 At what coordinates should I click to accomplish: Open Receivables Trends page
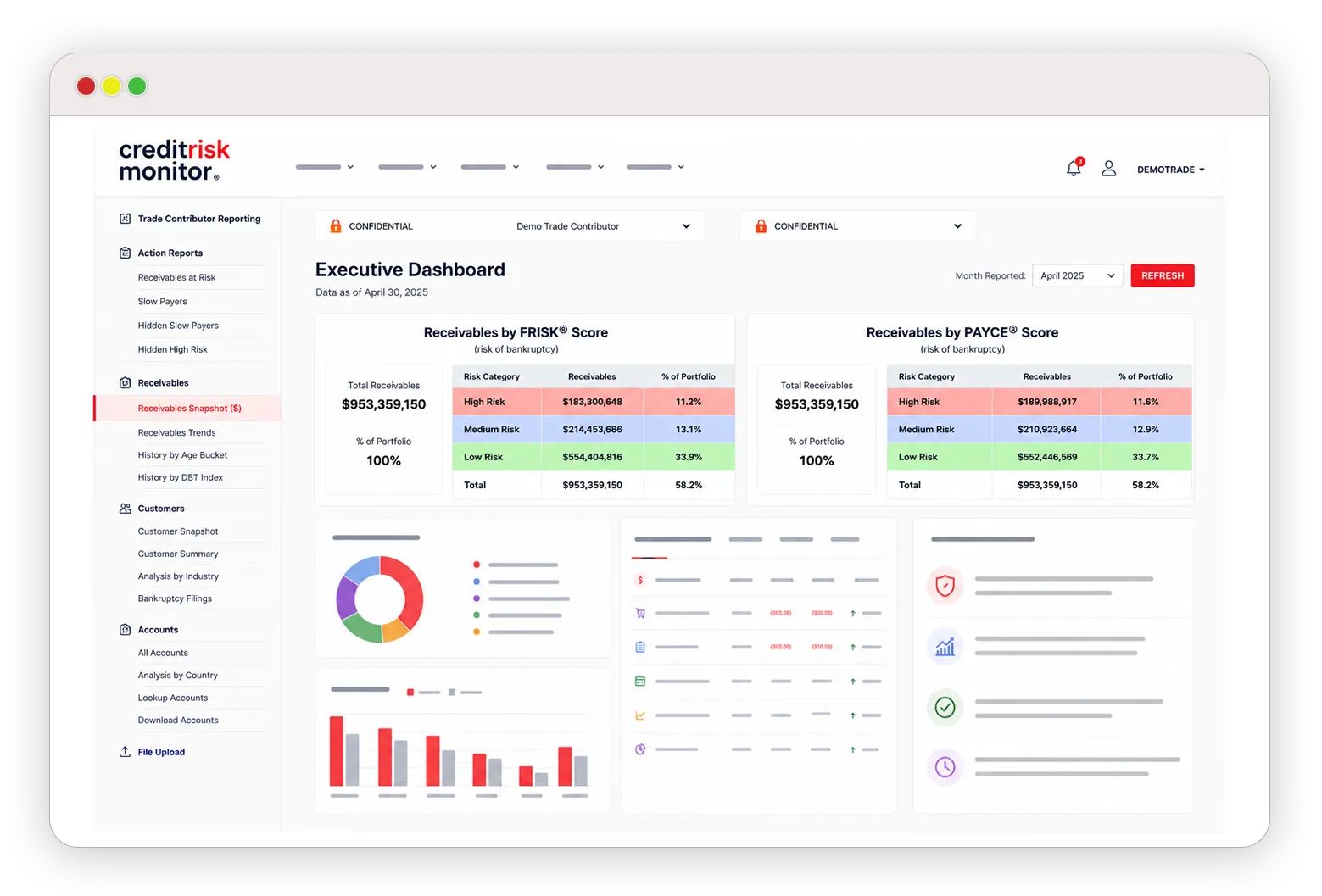click(x=176, y=432)
